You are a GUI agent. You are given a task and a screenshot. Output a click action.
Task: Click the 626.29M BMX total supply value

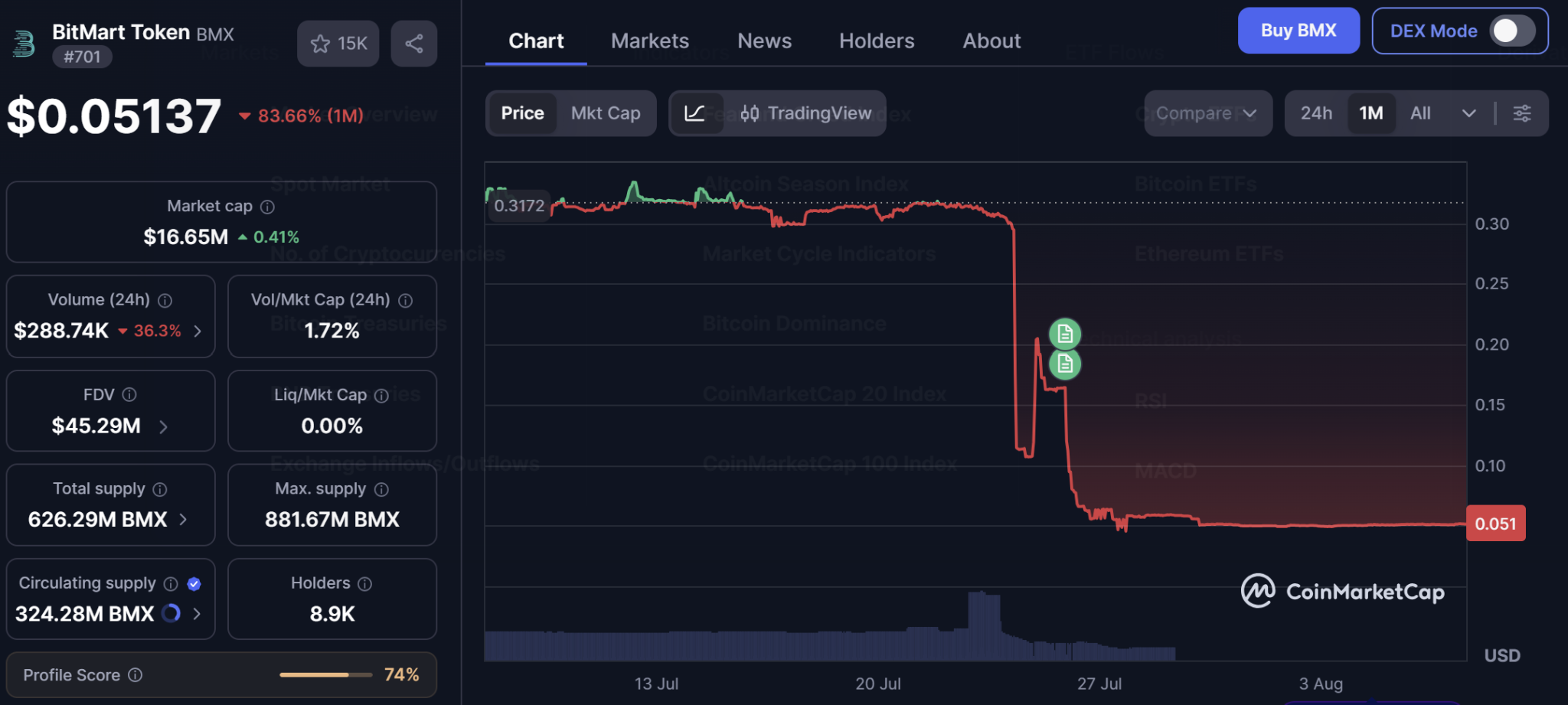(98, 520)
